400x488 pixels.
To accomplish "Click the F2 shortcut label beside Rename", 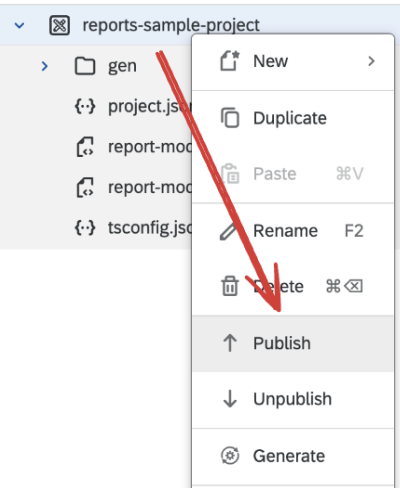I will pos(354,231).
